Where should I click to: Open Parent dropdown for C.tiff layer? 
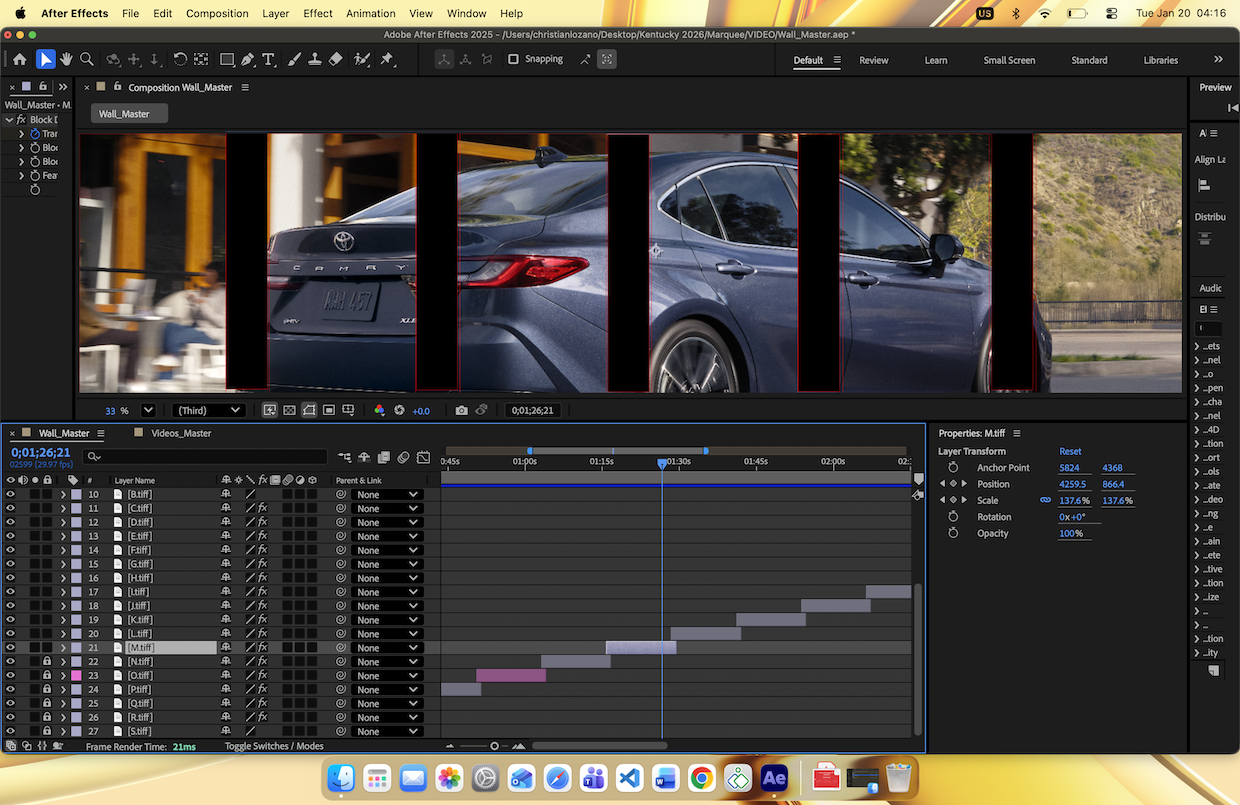tap(387, 508)
